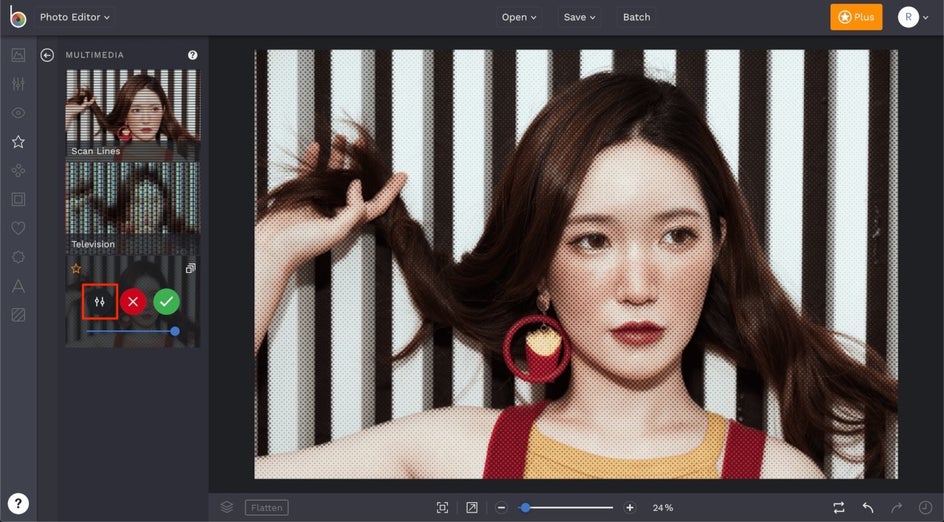
Task: Go back with Multimedia arrow icon
Action: (x=47, y=55)
